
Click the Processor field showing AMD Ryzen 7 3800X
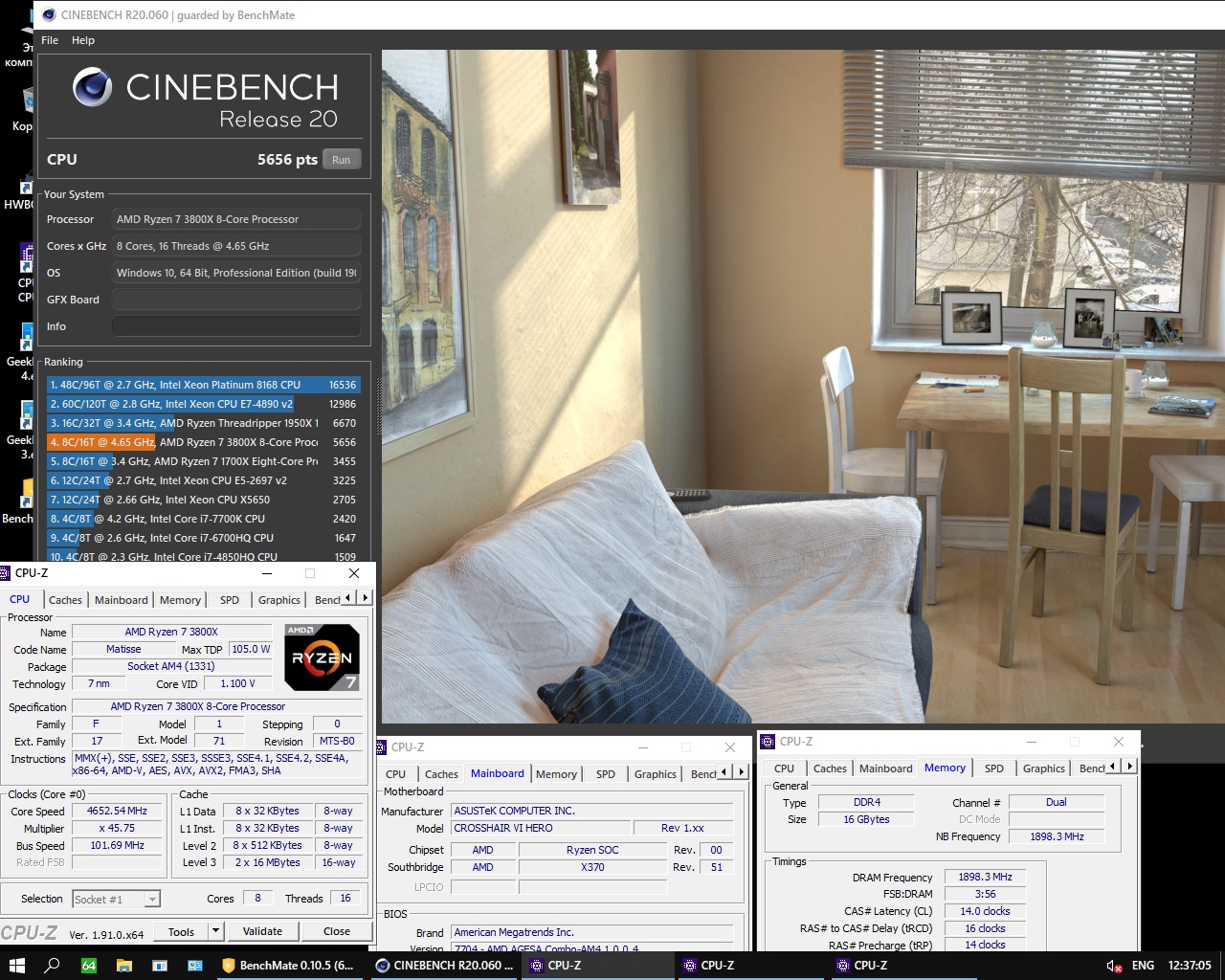pyautogui.click(x=236, y=219)
